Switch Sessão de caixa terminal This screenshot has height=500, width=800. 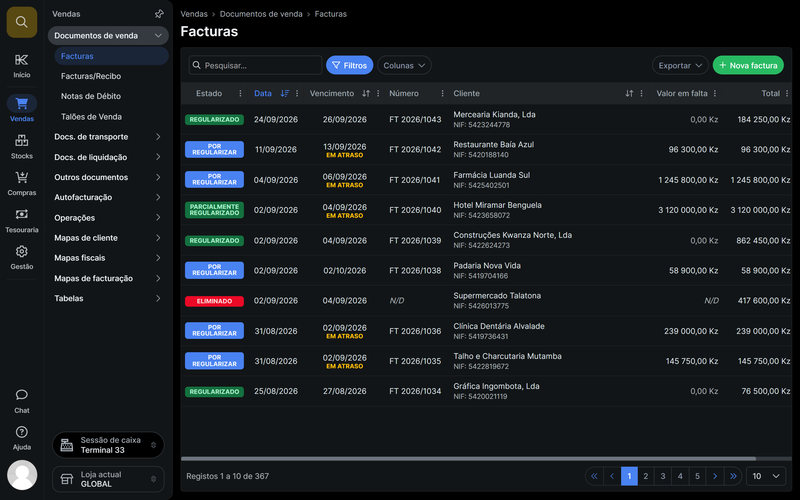click(108, 445)
